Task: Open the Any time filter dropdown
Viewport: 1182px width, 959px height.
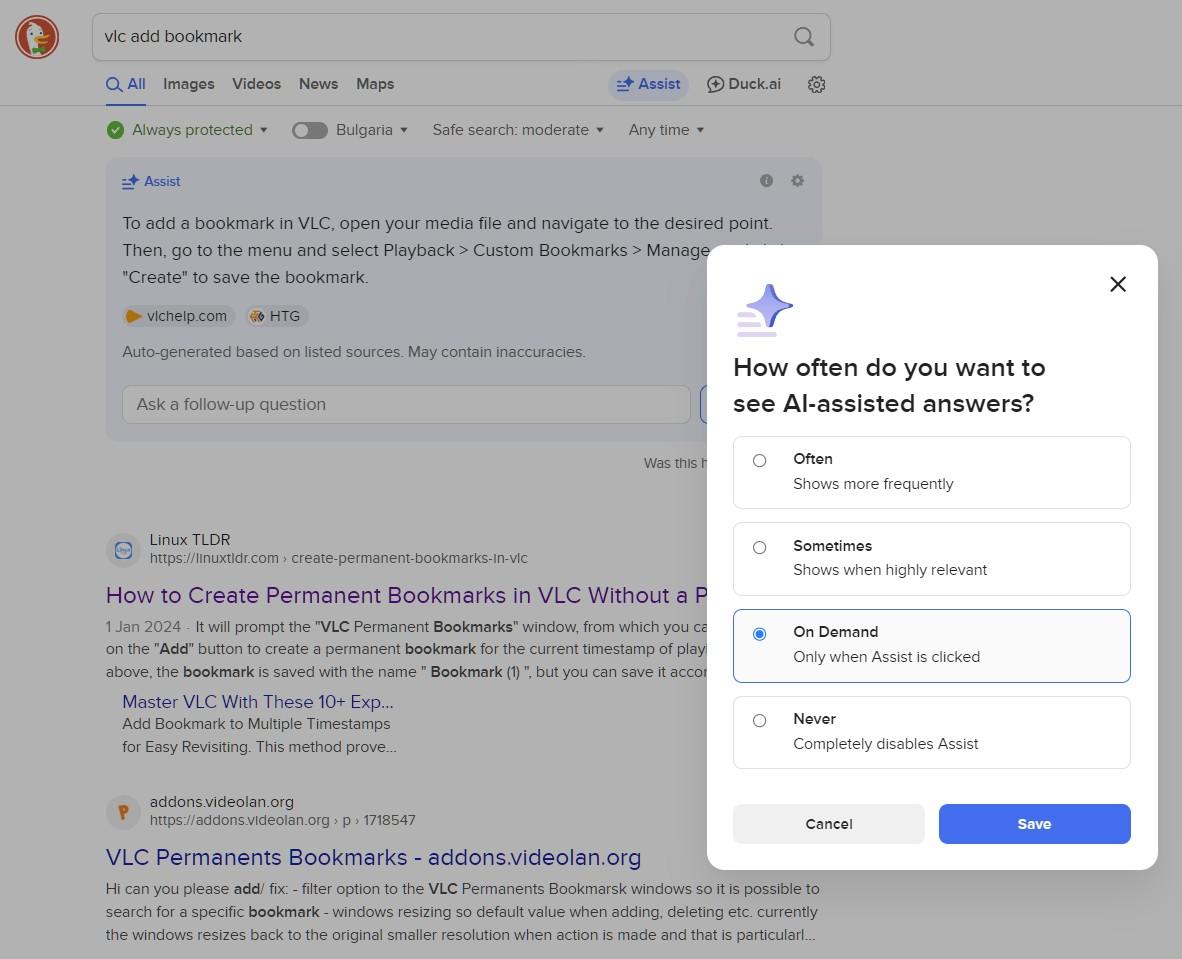Action: (x=666, y=130)
